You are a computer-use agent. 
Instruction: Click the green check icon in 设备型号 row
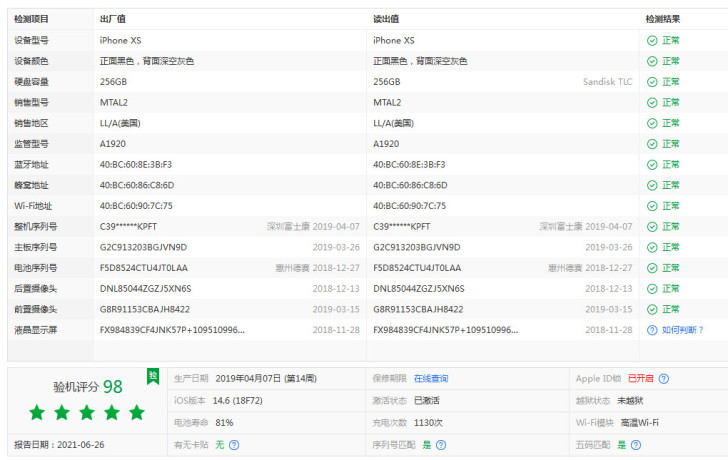[652, 40]
